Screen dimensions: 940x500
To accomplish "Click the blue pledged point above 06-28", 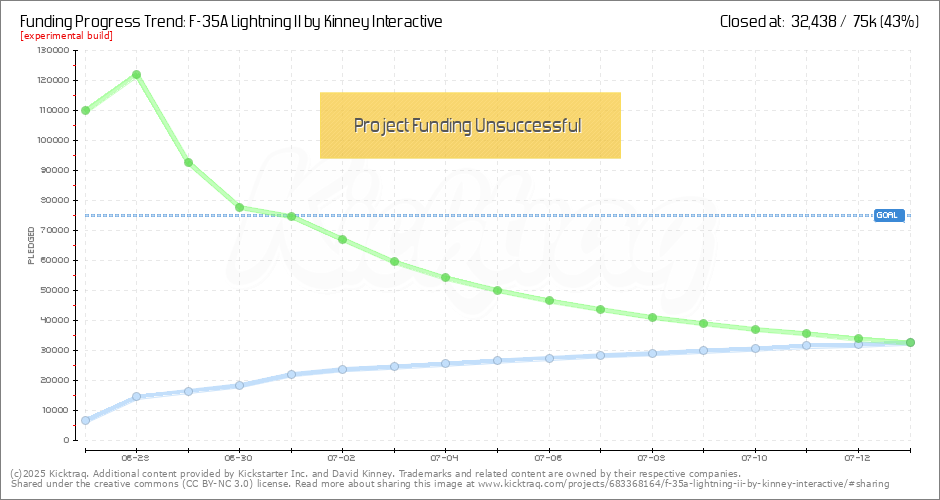I will (x=137, y=397).
